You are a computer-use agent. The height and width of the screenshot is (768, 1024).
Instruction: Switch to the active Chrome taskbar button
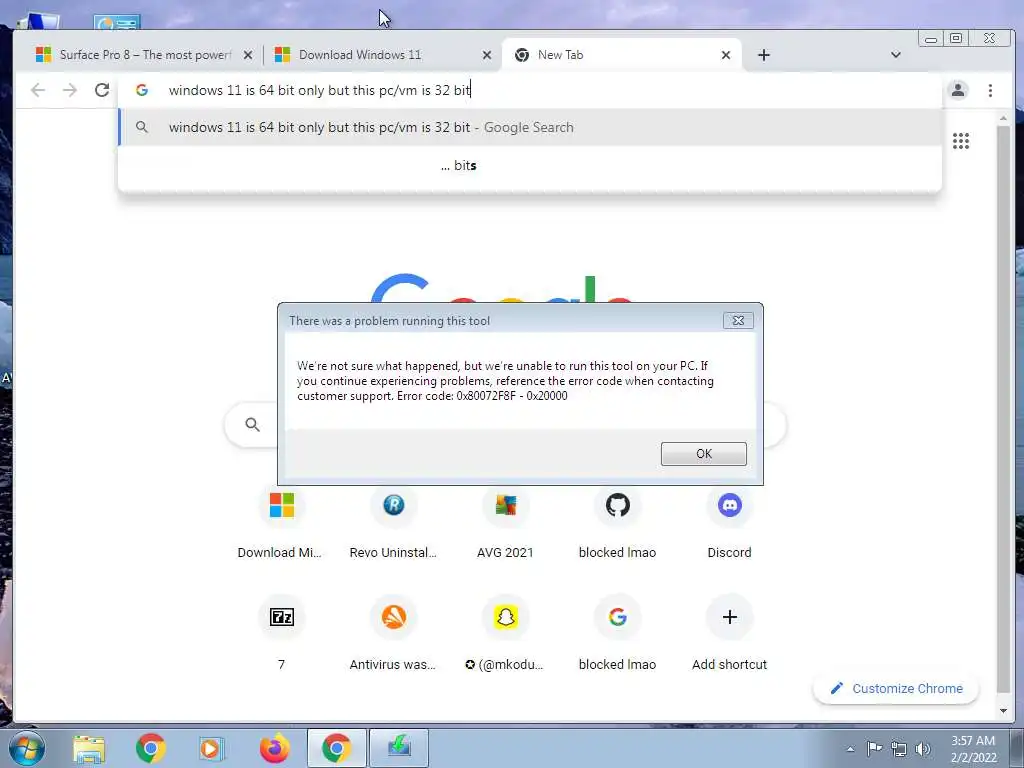(x=336, y=748)
